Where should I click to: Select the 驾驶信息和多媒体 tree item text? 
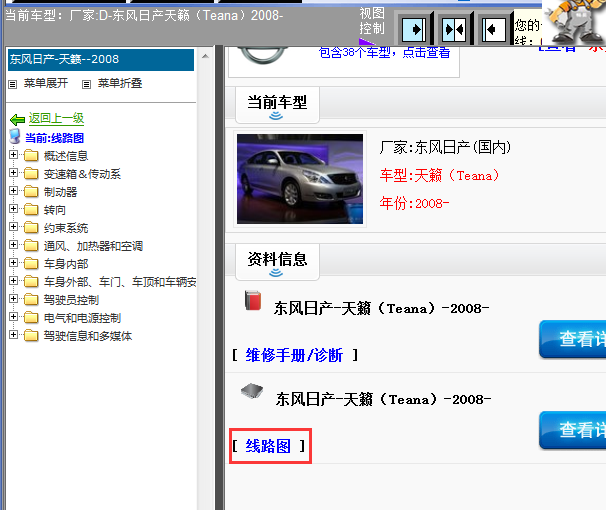pyautogui.click(x=88, y=336)
